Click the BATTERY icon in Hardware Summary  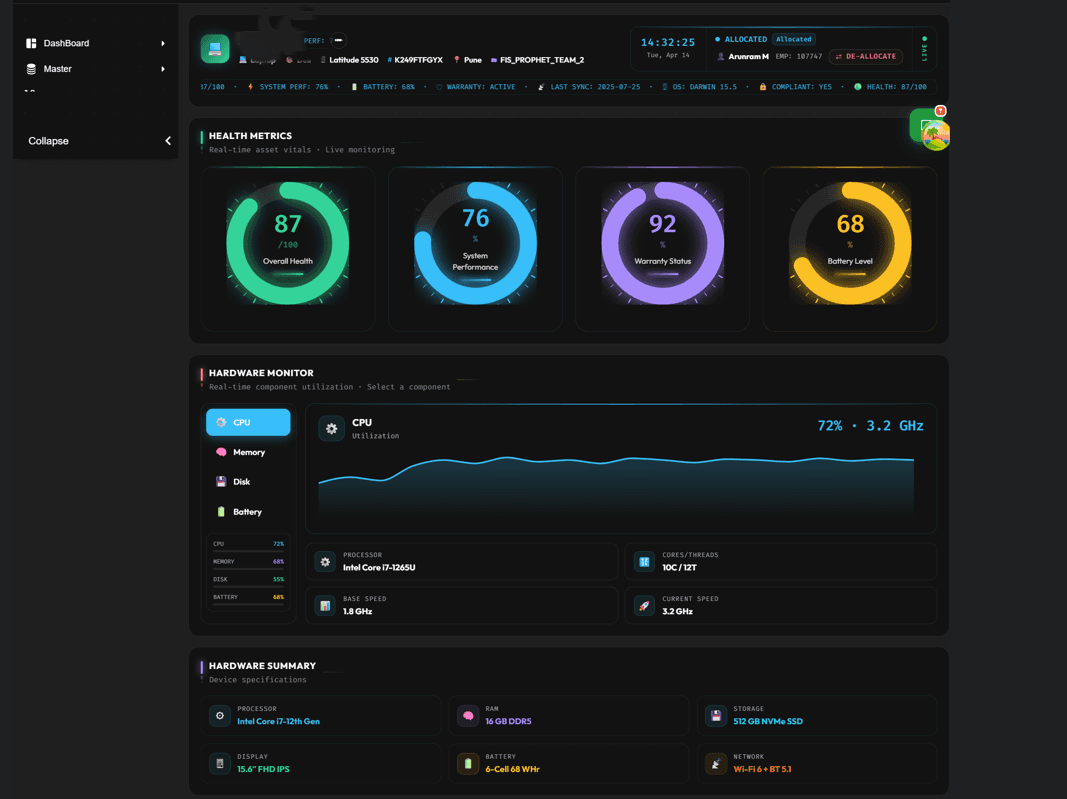(468, 764)
